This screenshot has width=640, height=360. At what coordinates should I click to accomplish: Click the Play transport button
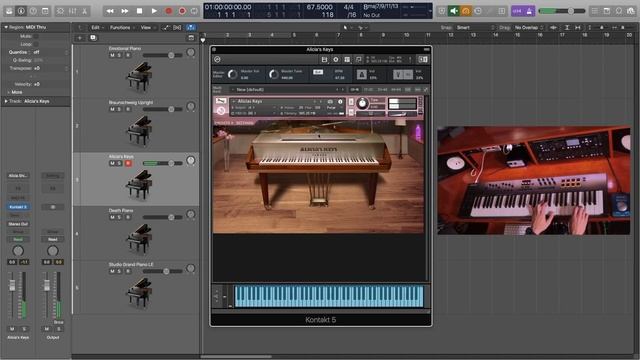154,11
